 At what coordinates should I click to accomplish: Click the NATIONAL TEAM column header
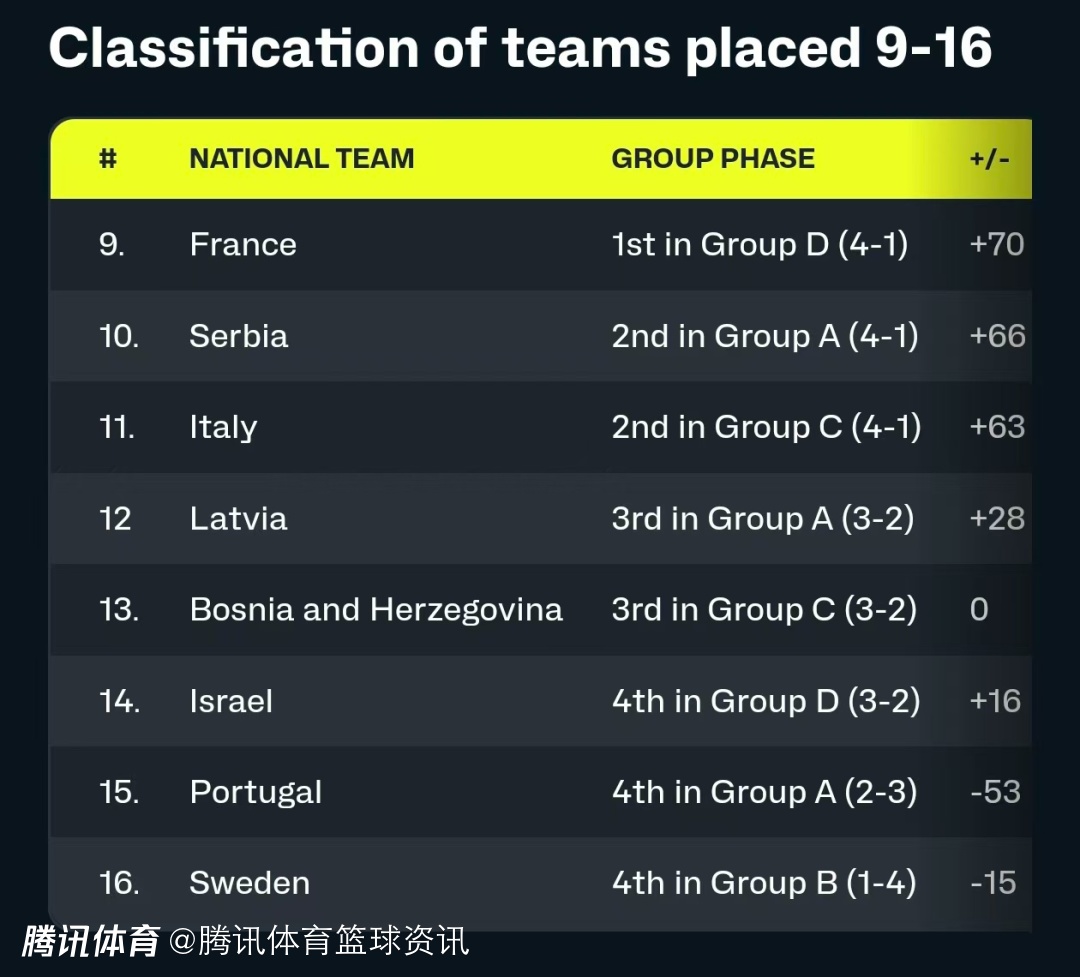pos(301,158)
